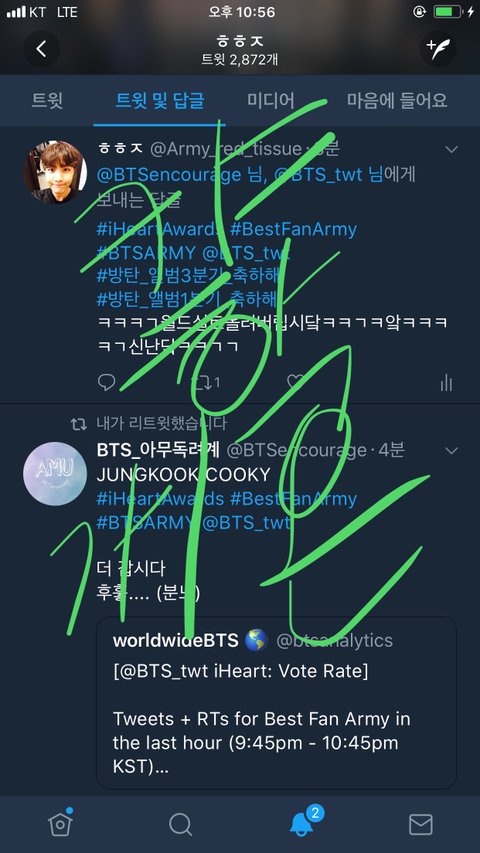Reply to the Army_red_tissue tweet
The height and width of the screenshot is (853, 480).
pyautogui.click(x=107, y=382)
